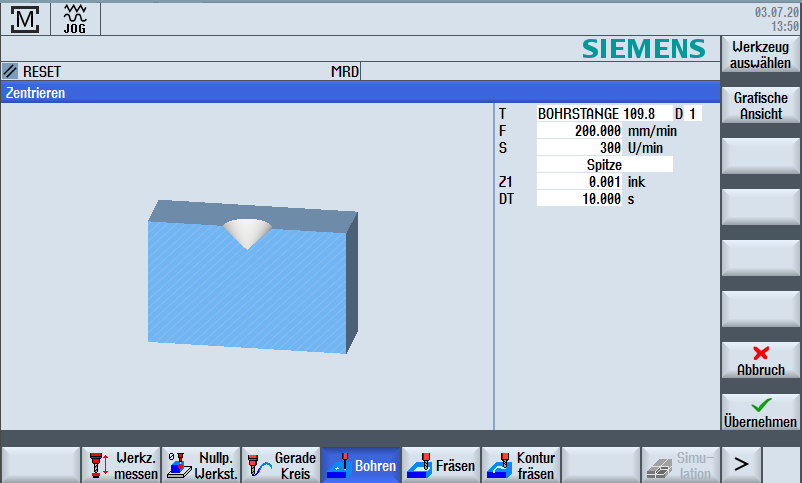The width and height of the screenshot is (802, 483).
Task: Edit the dwell time DT value 10.000
Action: (x=579, y=199)
